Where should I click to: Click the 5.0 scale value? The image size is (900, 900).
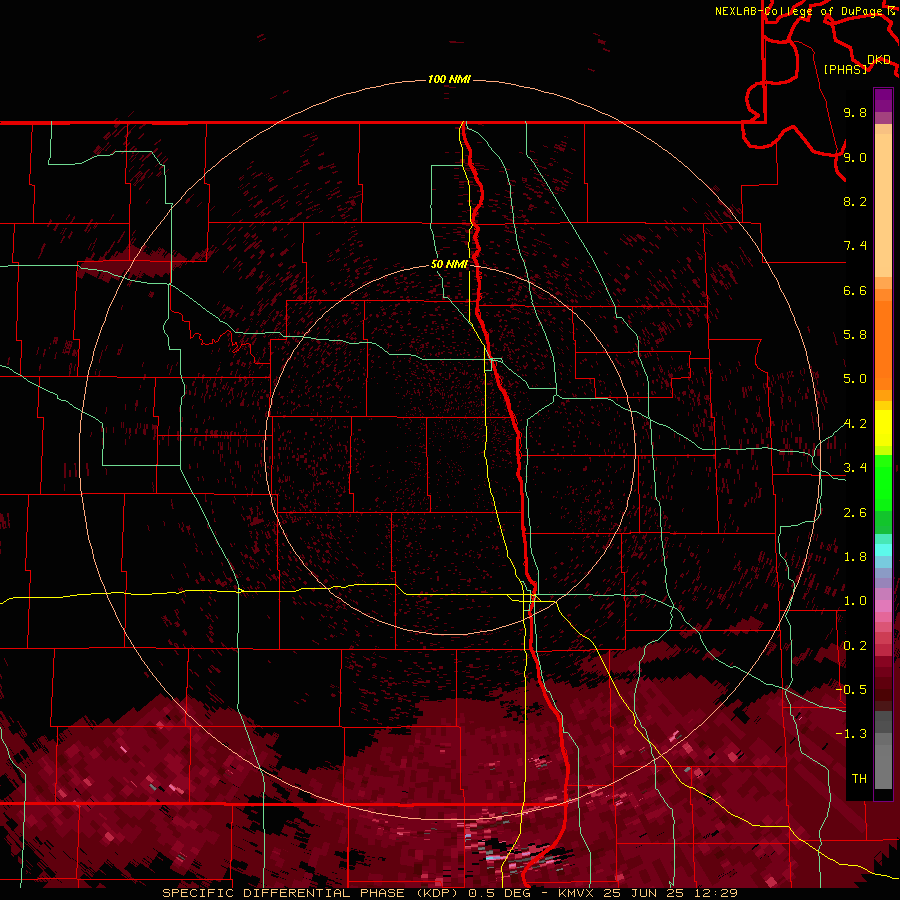(x=855, y=379)
